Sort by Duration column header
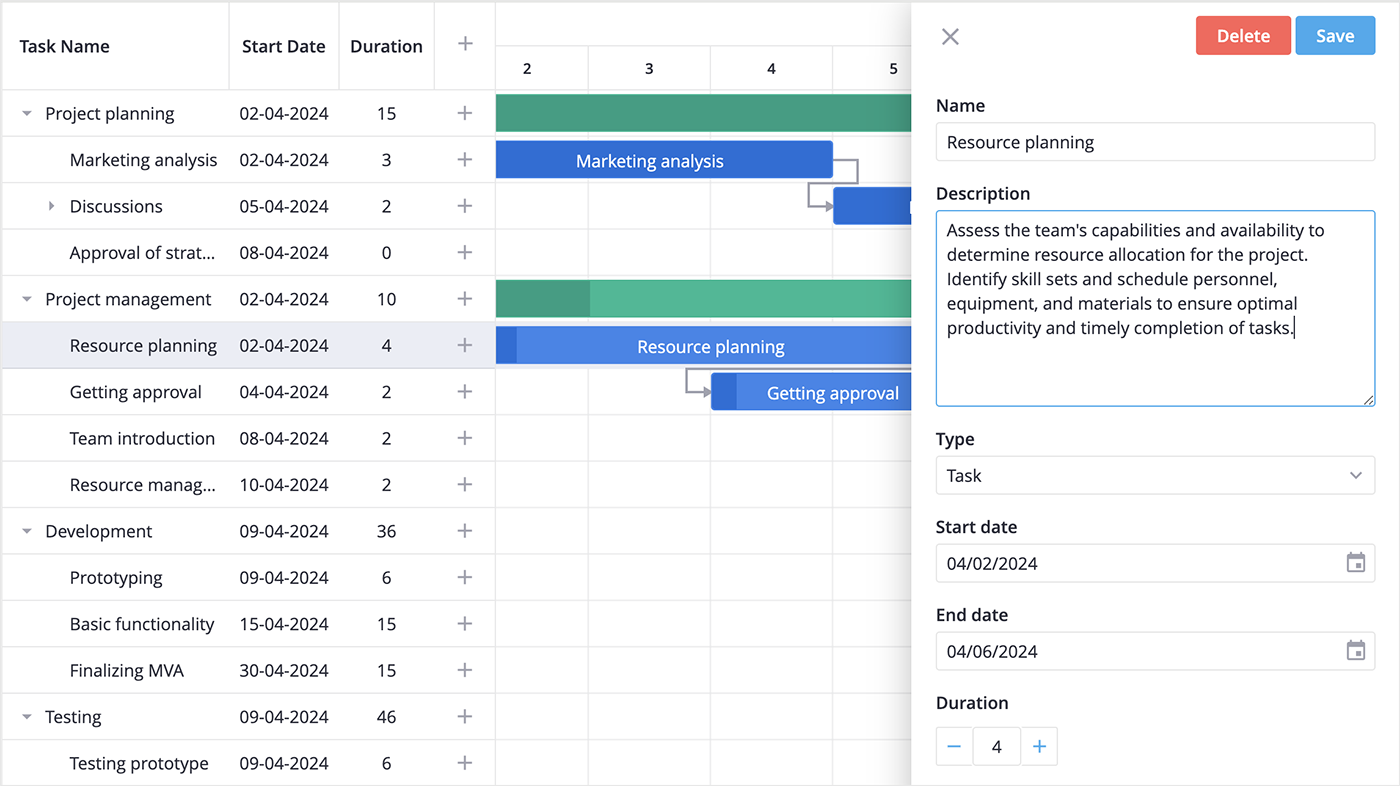This screenshot has height=786, width=1400. [386, 46]
